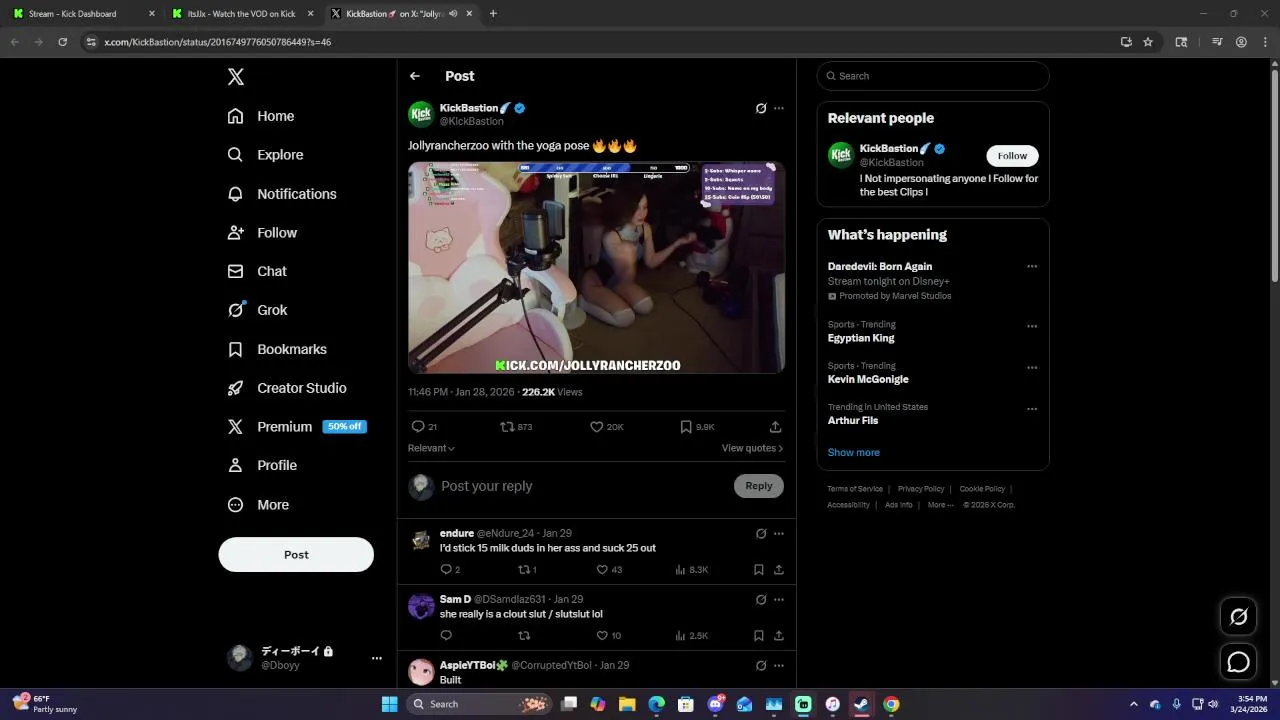Repost endure's reply
This screenshot has width=1280, height=720.
(527, 570)
